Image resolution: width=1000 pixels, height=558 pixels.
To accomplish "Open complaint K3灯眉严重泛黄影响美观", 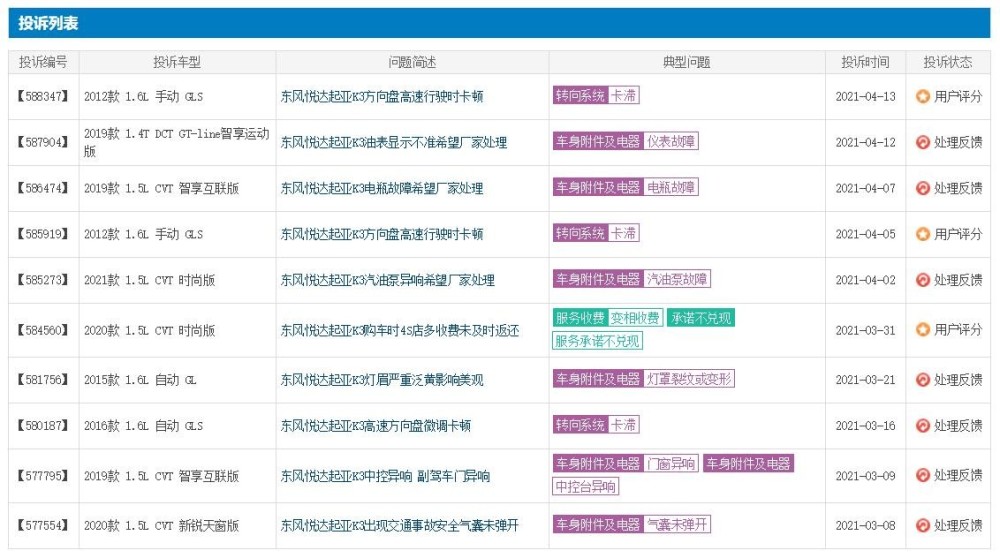I will pos(381,380).
